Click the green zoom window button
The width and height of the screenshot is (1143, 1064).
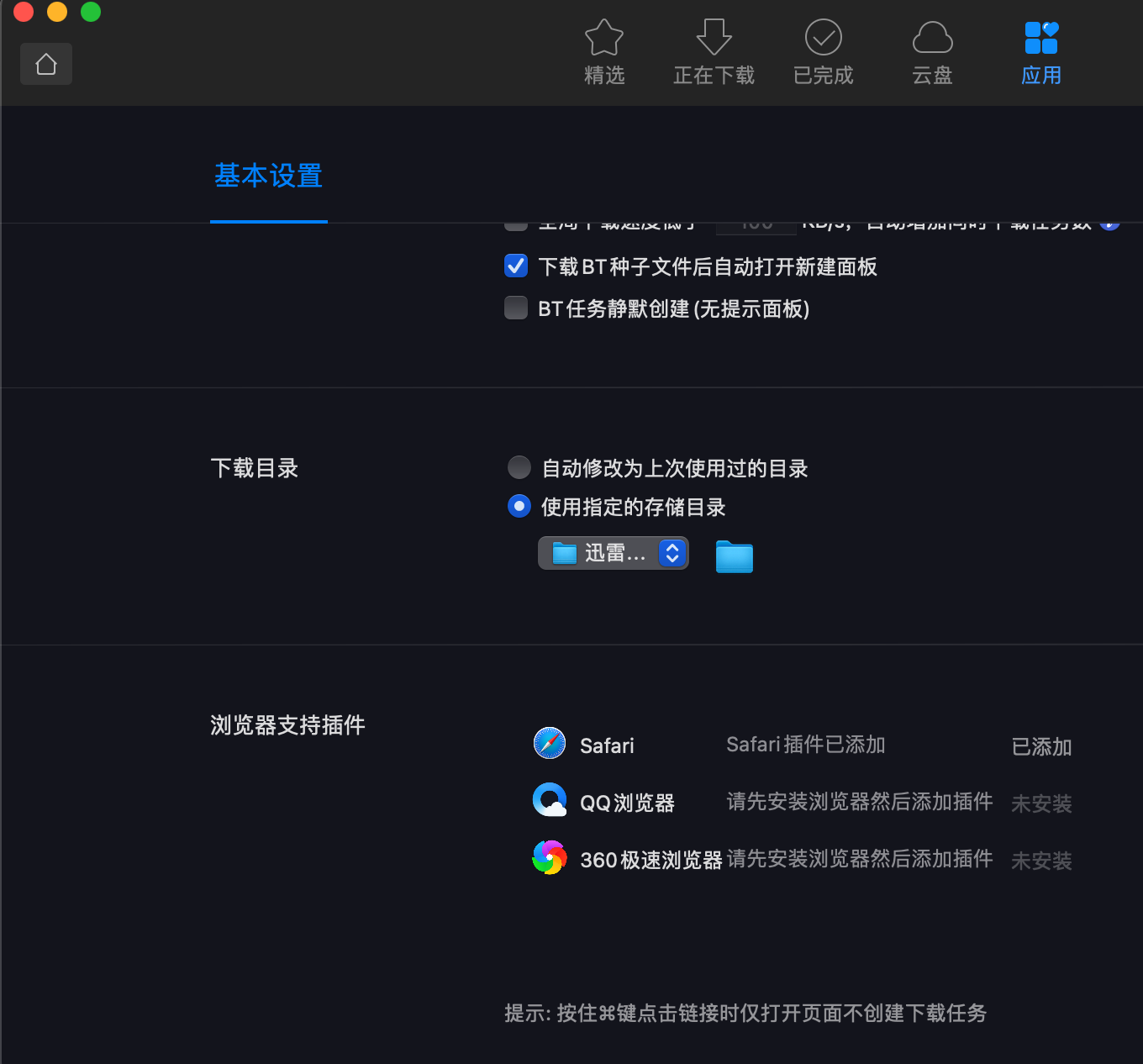(91, 12)
